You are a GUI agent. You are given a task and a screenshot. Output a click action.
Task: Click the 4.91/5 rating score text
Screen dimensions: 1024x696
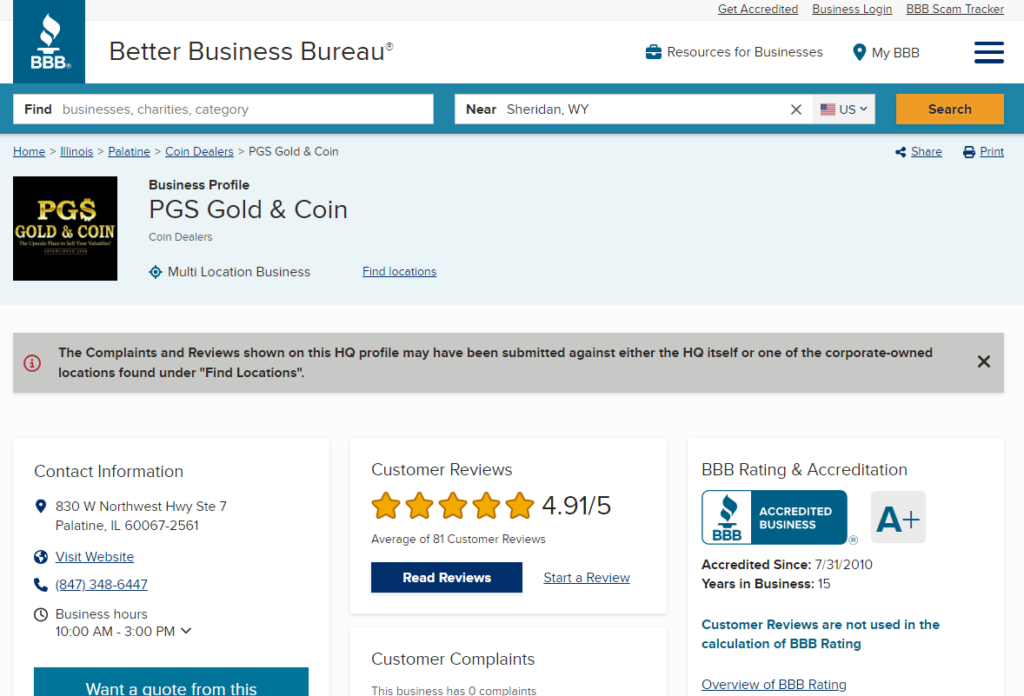(576, 506)
